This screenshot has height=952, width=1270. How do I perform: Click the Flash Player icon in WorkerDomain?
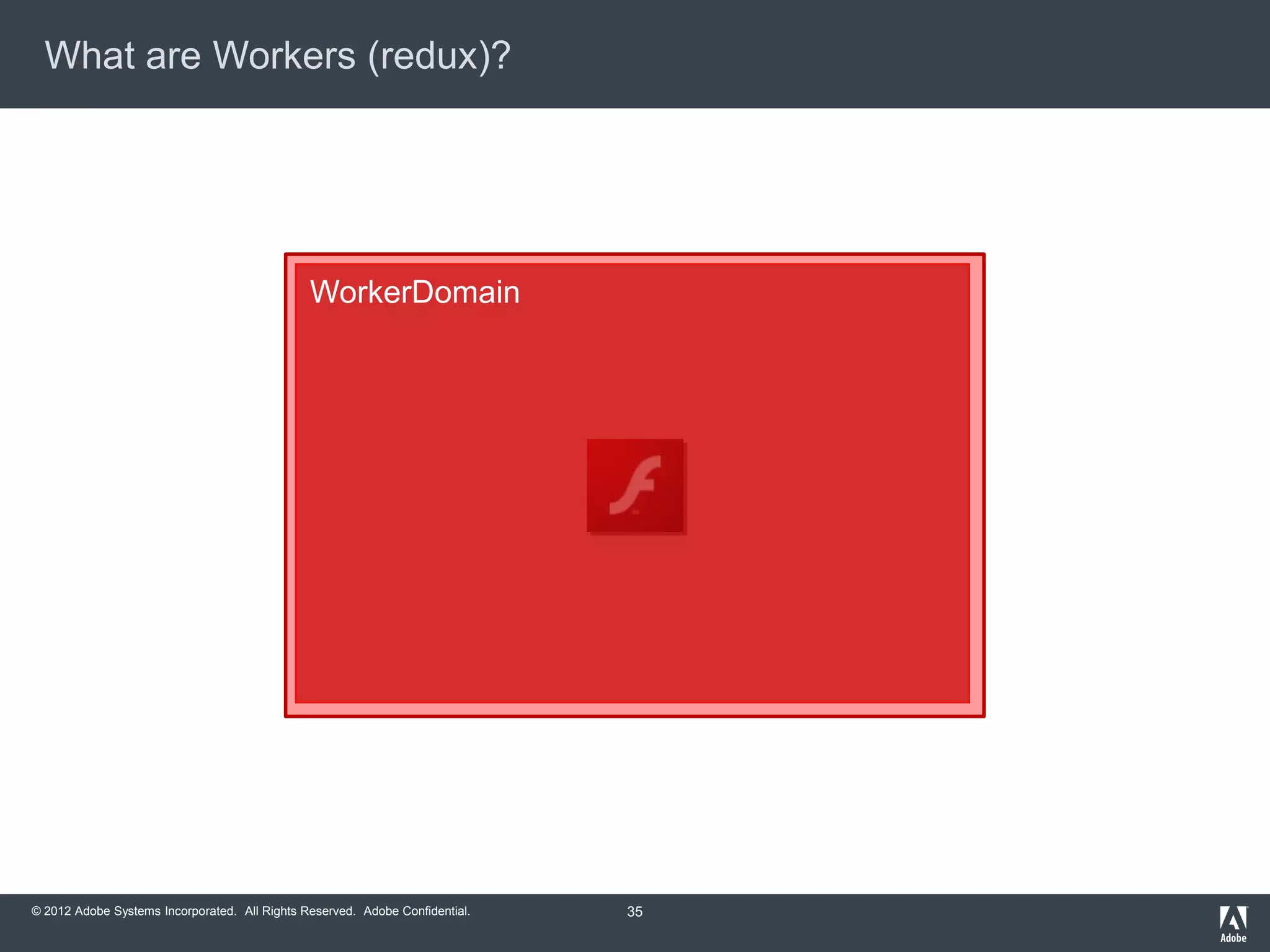pos(636,487)
